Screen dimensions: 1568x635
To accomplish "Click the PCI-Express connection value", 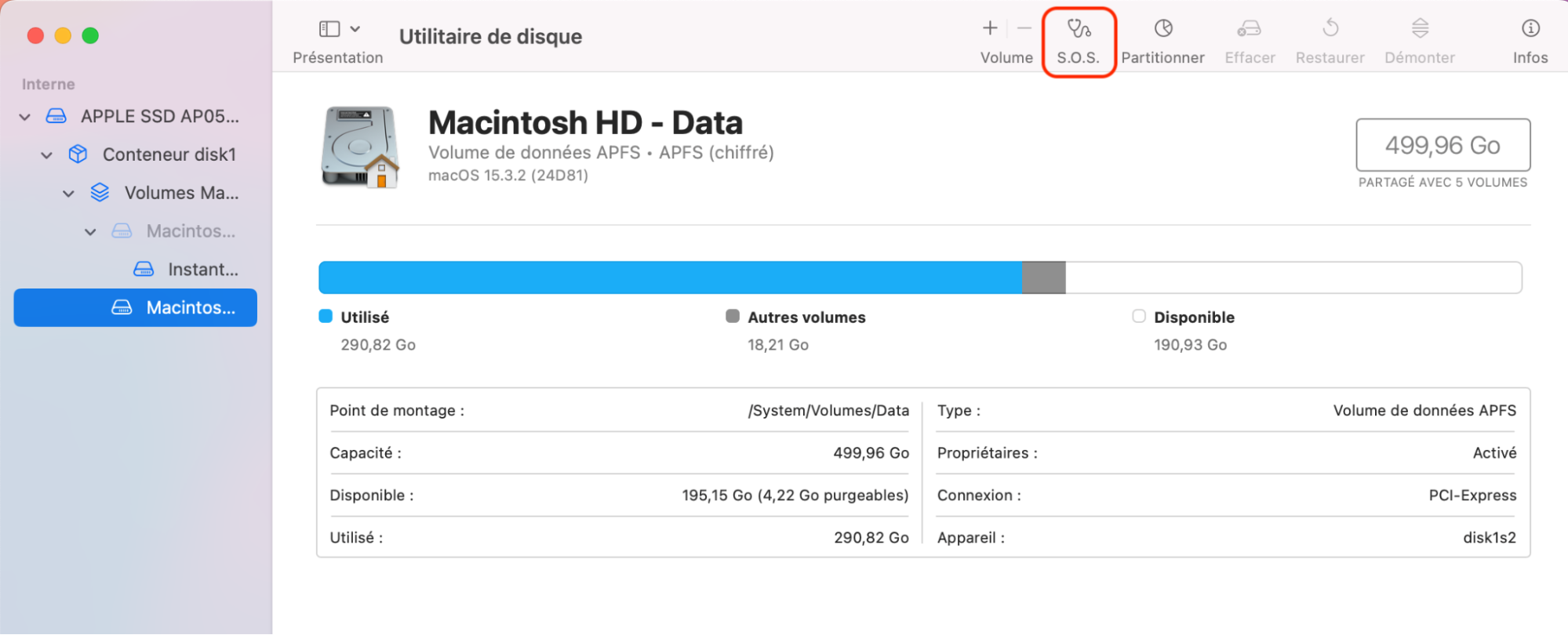I will (x=1472, y=495).
